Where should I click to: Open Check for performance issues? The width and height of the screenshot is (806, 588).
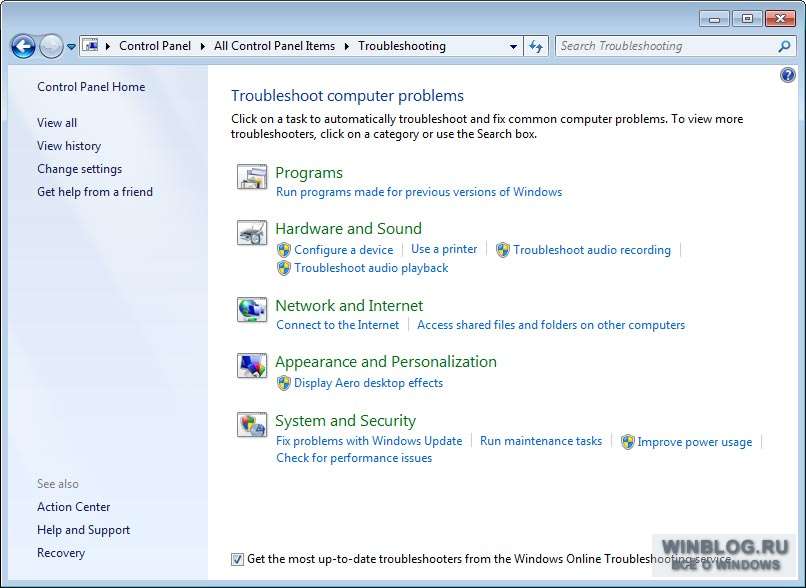click(354, 458)
